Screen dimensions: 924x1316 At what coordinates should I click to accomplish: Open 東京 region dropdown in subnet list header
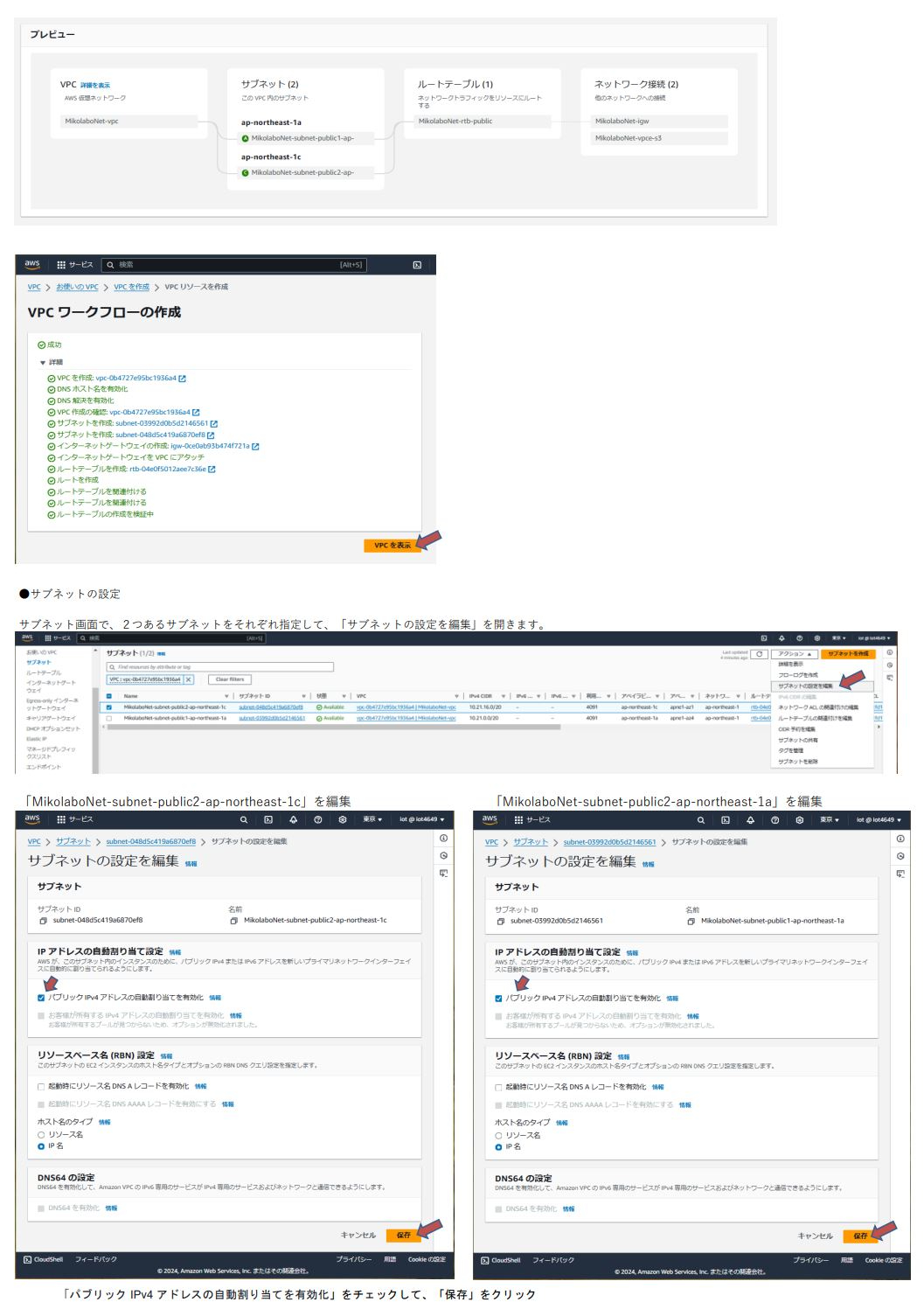[838, 638]
